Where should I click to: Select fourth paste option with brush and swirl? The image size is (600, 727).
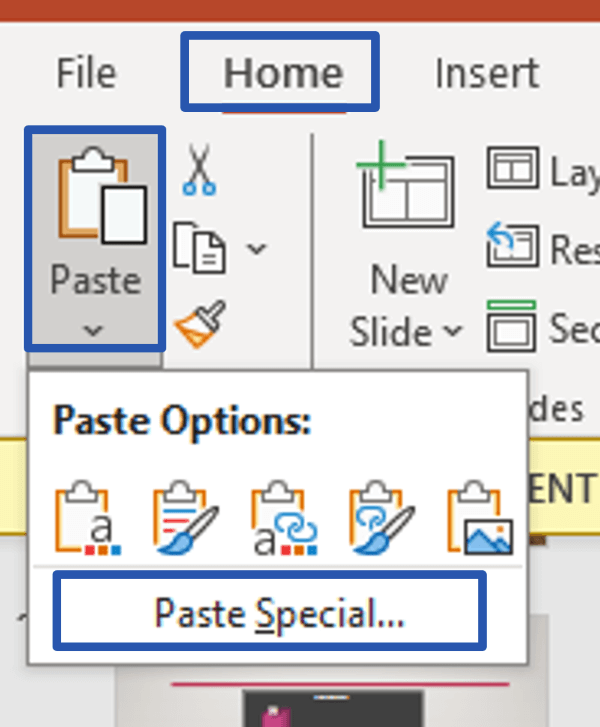[x=382, y=518]
